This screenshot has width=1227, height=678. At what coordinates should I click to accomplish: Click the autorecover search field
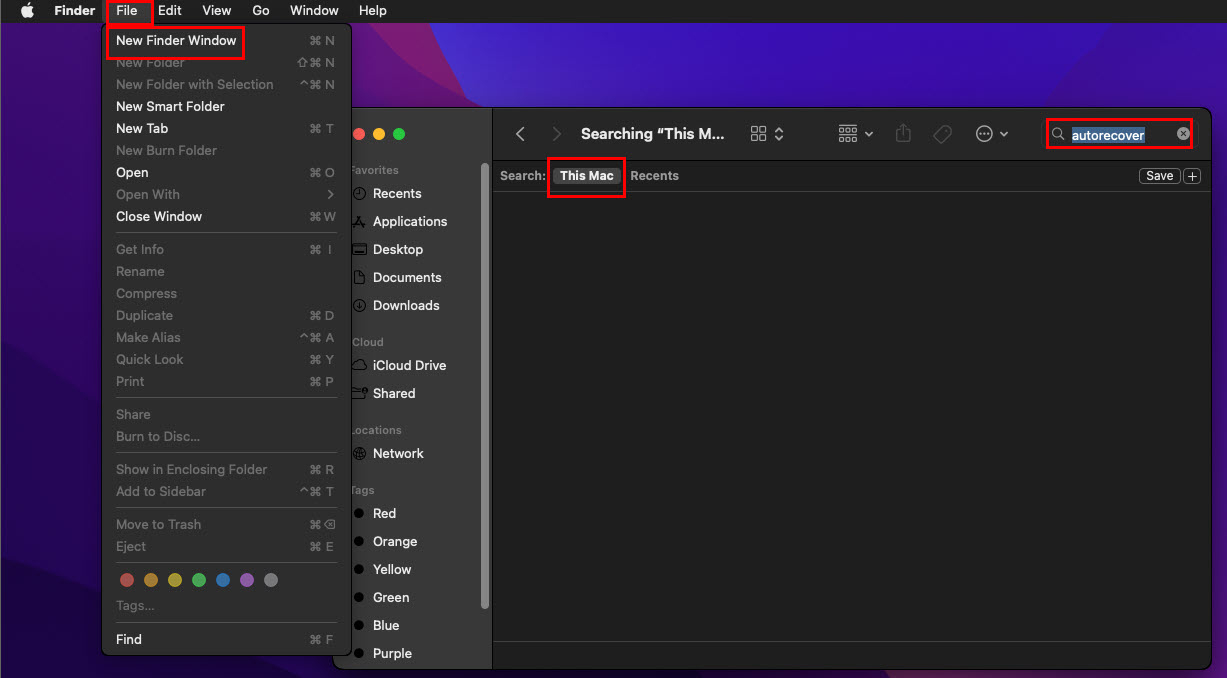(x=1115, y=135)
